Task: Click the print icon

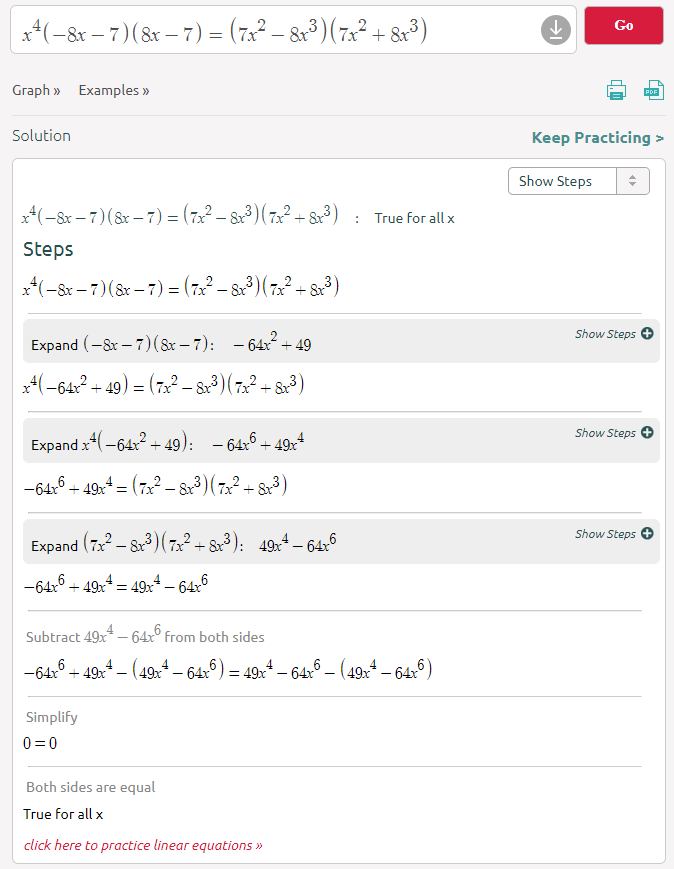Action: click(x=616, y=91)
